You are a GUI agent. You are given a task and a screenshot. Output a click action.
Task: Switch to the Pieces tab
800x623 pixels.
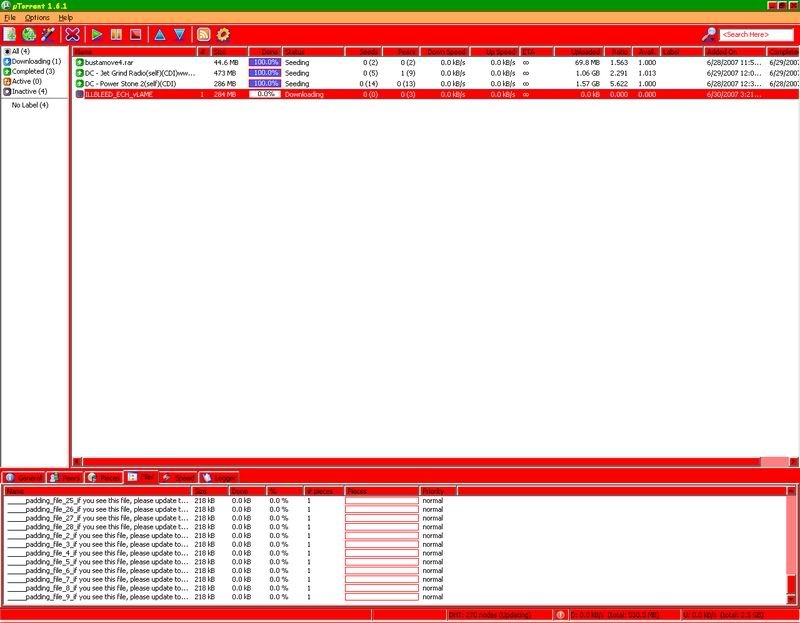point(104,478)
